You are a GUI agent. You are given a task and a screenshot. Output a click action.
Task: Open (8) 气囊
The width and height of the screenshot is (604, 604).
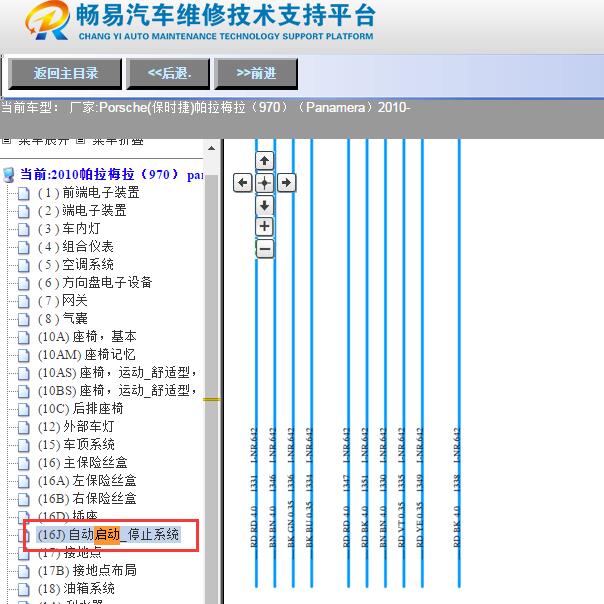point(62,319)
